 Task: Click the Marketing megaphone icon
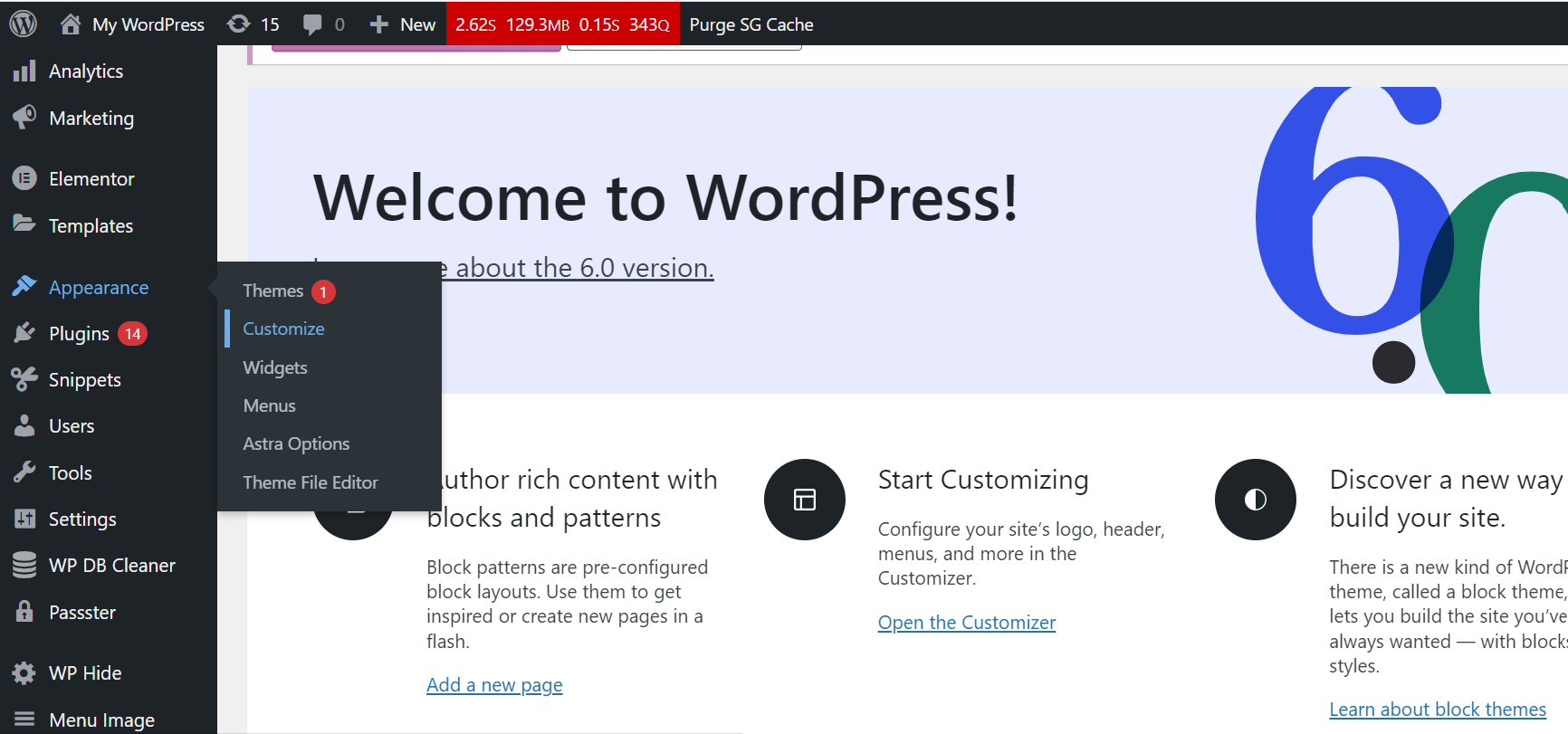[24, 118]
